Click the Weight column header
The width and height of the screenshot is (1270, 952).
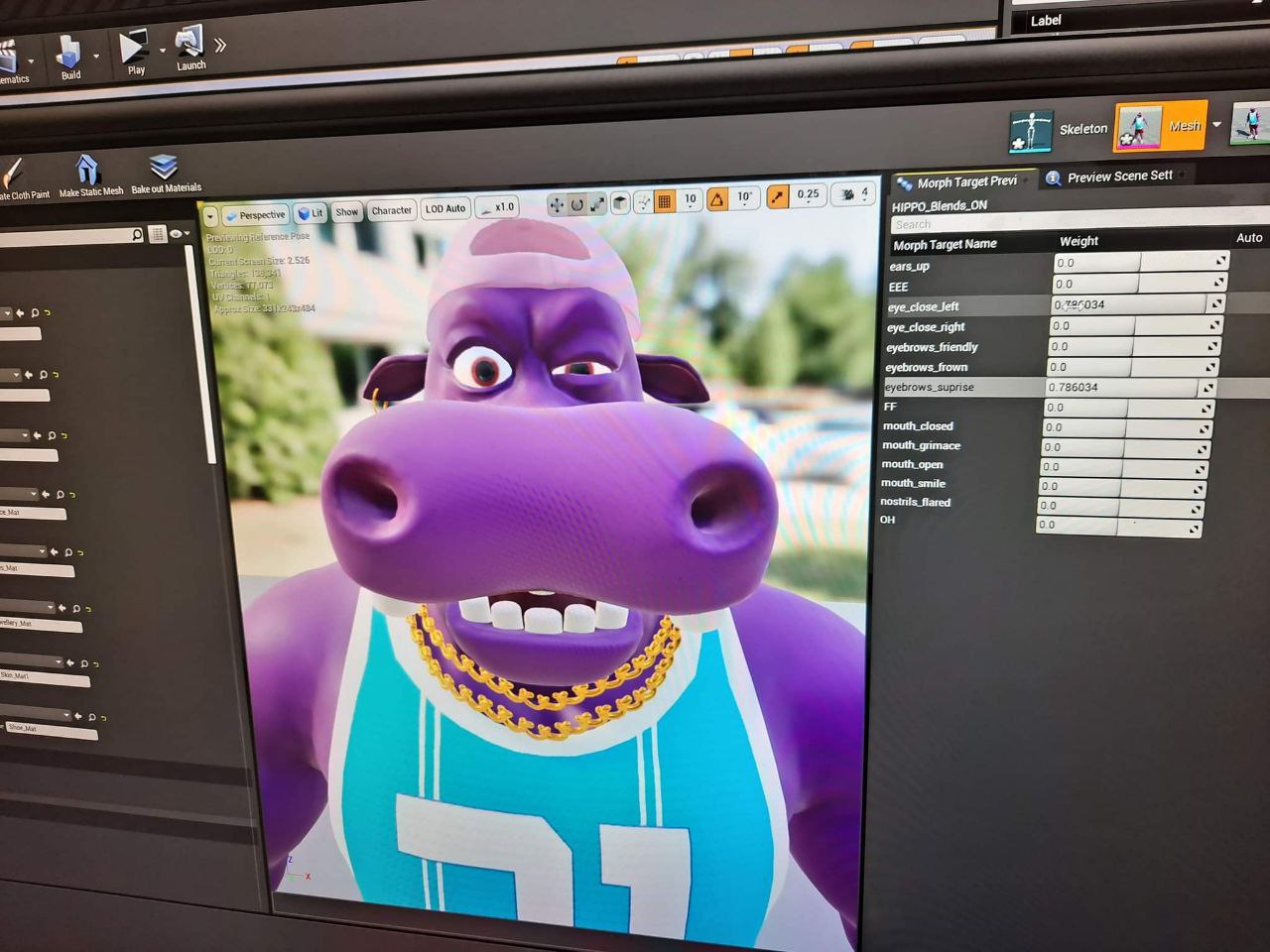click(1079, 241)
